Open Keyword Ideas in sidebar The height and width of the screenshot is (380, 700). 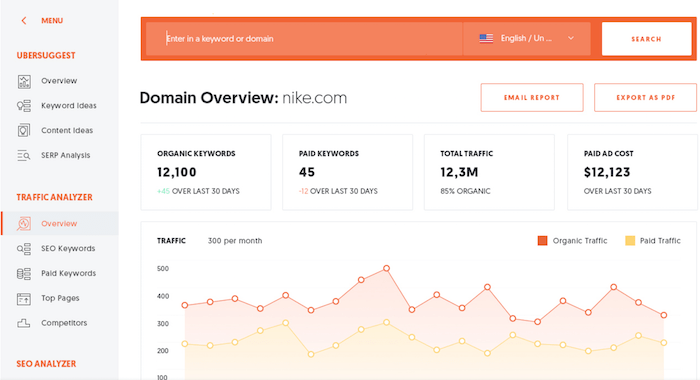pos(69,106)
